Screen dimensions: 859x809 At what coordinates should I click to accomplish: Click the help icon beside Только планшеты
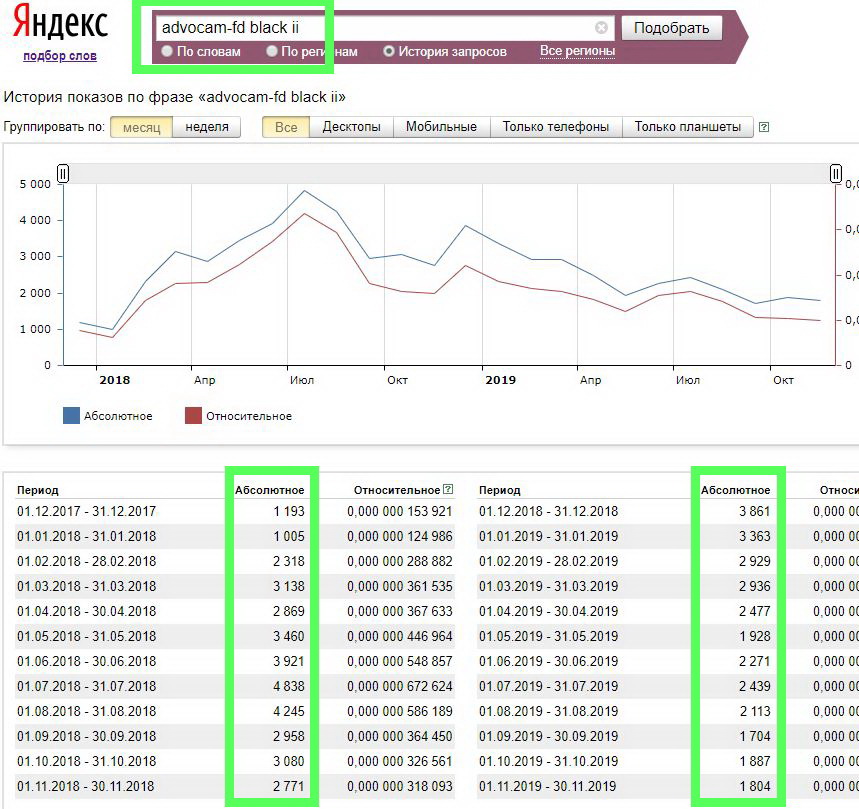(764, 127)
